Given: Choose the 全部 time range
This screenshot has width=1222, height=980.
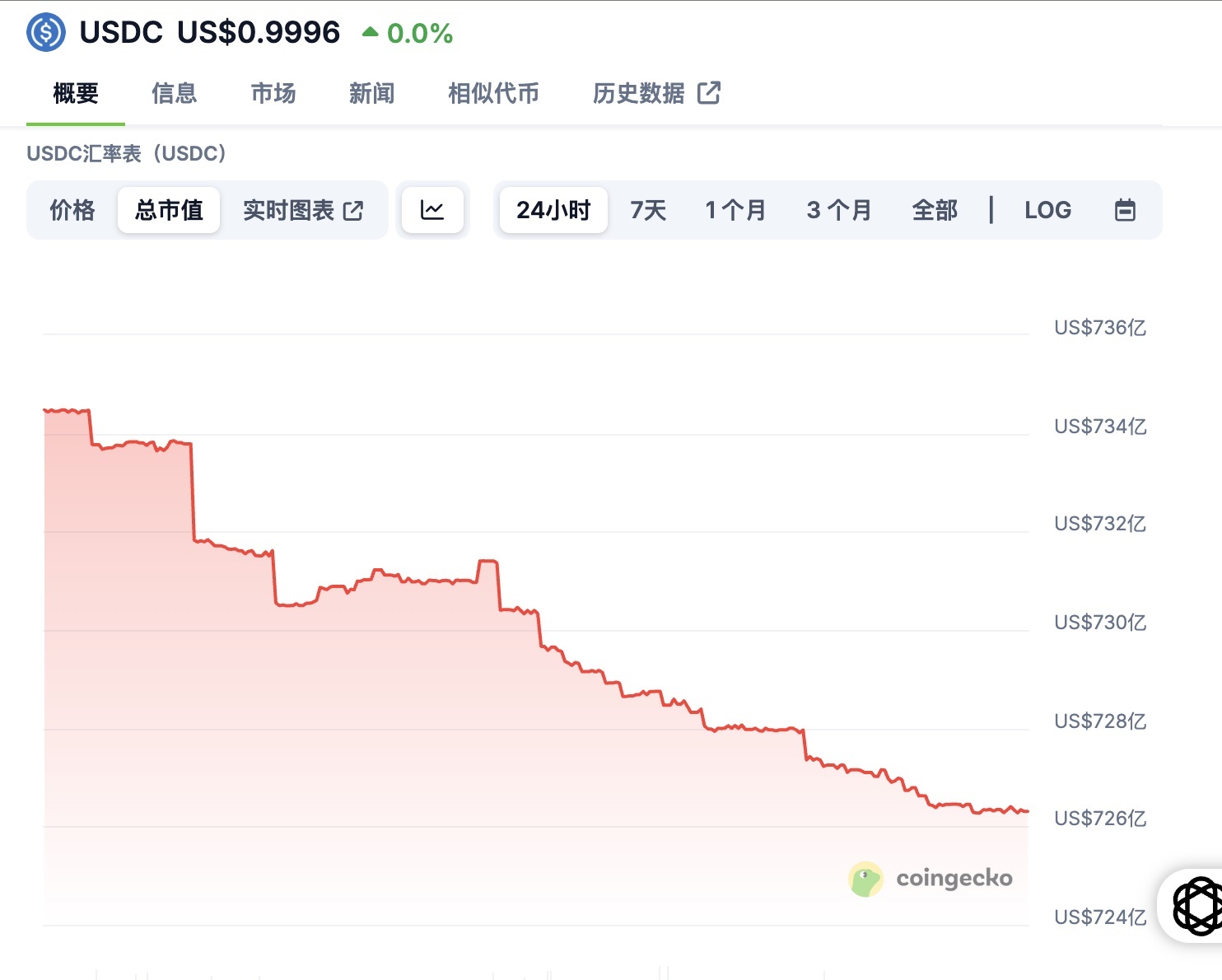Looking at the screenshot, I should point(934,210).
